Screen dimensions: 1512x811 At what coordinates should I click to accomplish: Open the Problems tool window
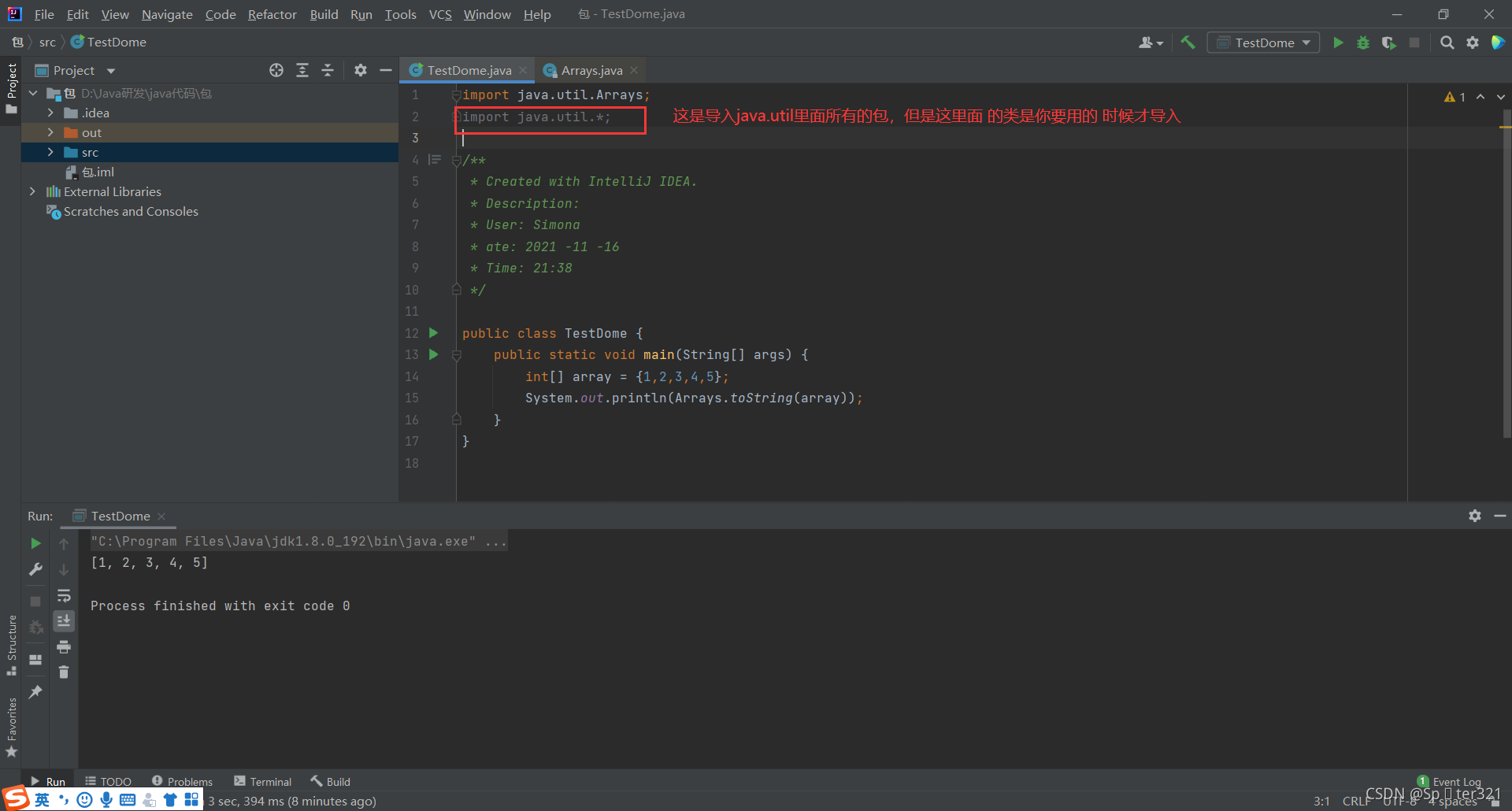(182, 781)
